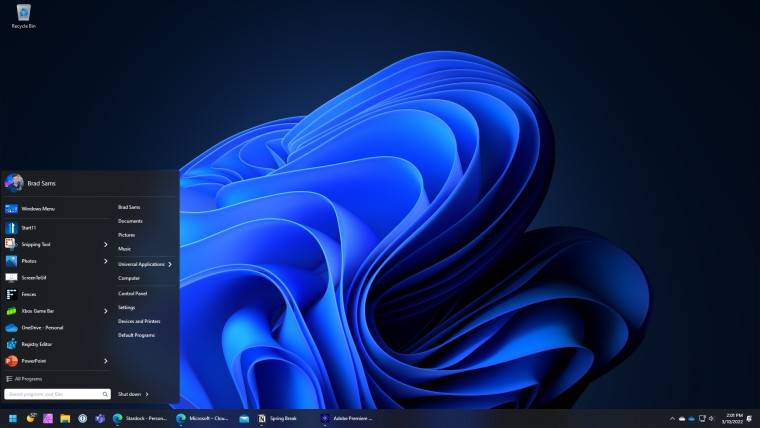Open Microsoft Teams taskbar icon
This screenshot has height=428, width=760.
coord(100,418)
